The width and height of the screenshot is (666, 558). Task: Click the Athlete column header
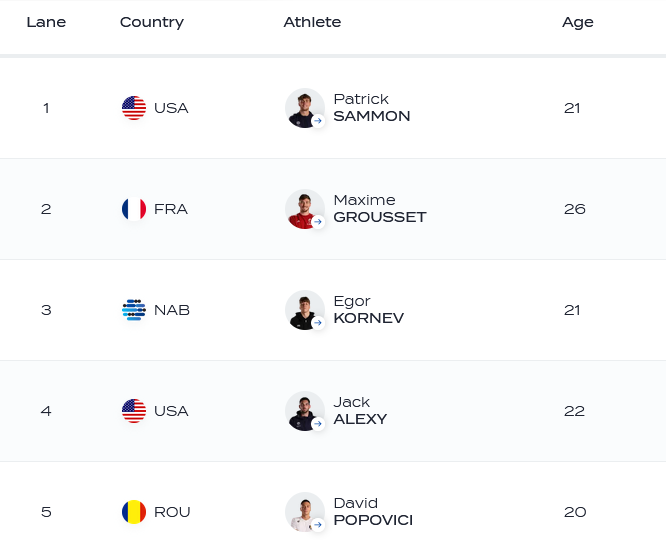312,22
